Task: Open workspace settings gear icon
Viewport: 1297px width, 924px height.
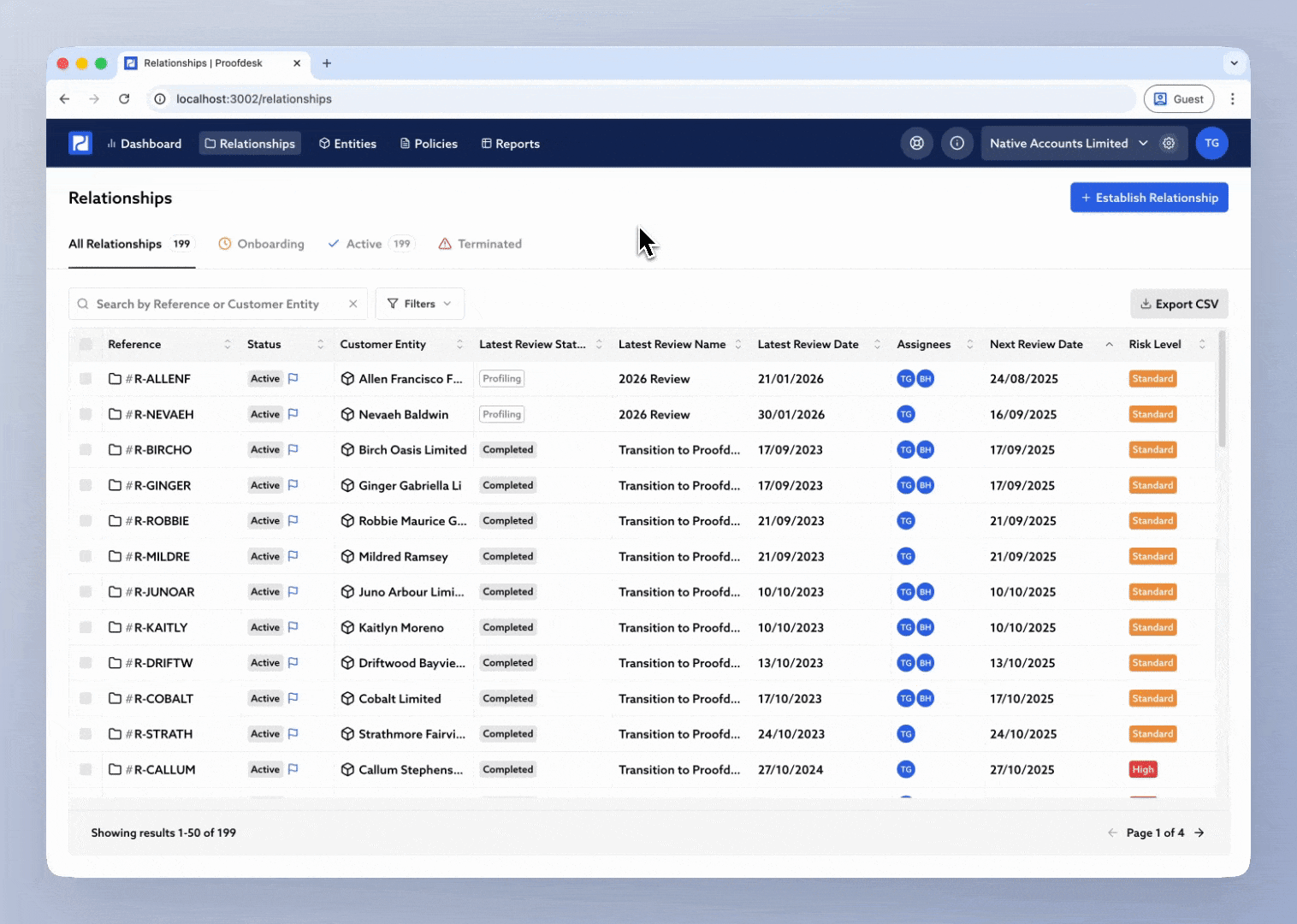Action: click(1169, 143)
